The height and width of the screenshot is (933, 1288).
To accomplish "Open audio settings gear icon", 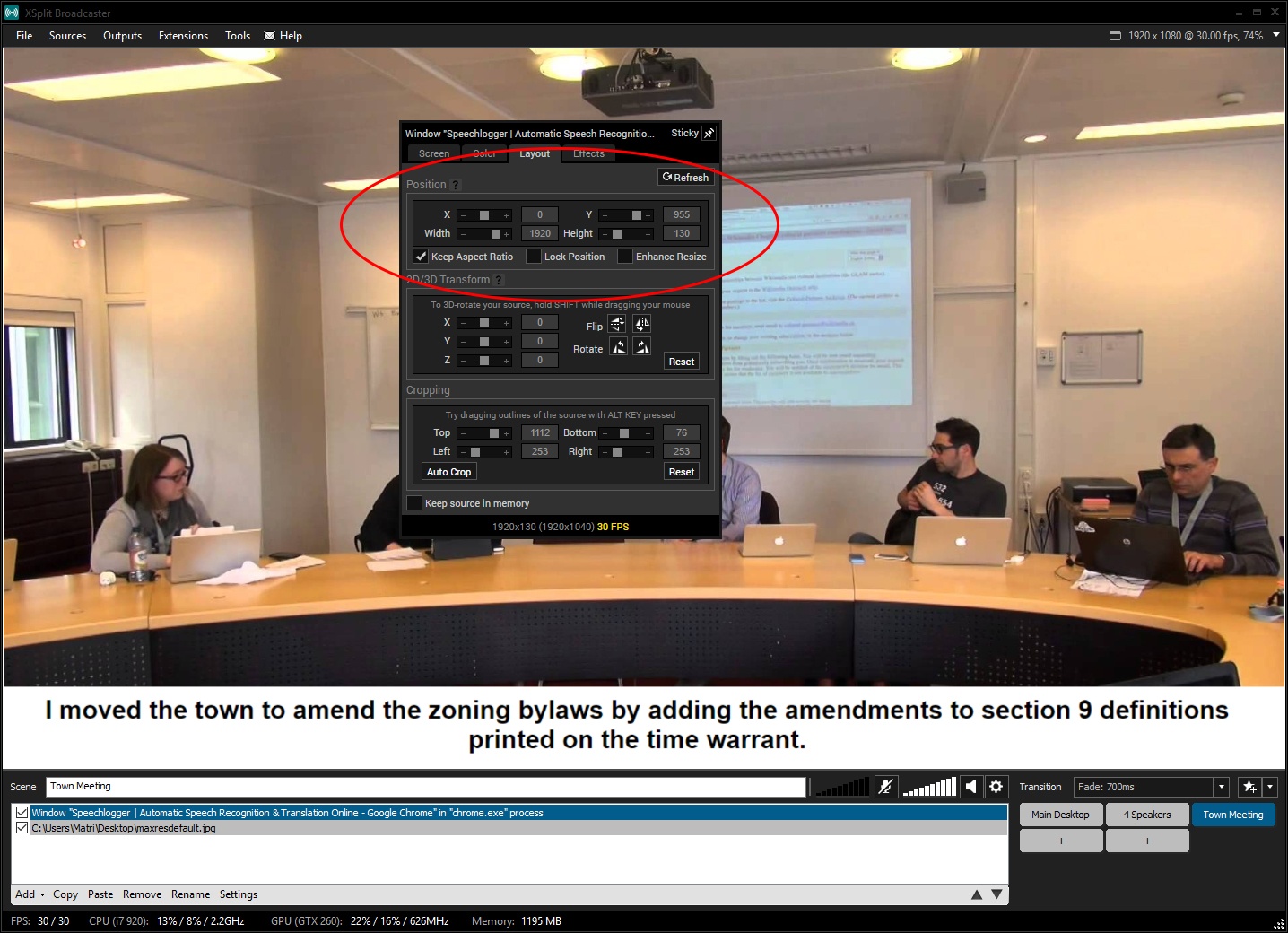I will 996,787.
